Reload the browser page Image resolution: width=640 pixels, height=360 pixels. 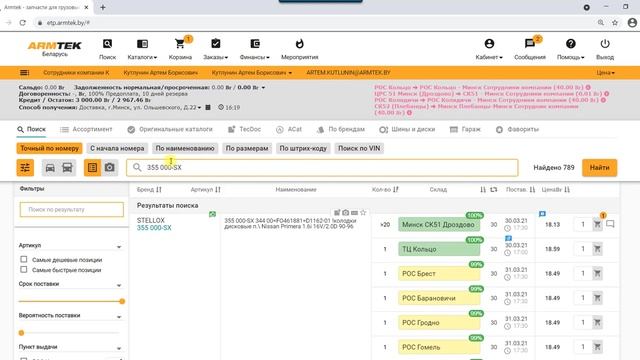click(22, 23)
